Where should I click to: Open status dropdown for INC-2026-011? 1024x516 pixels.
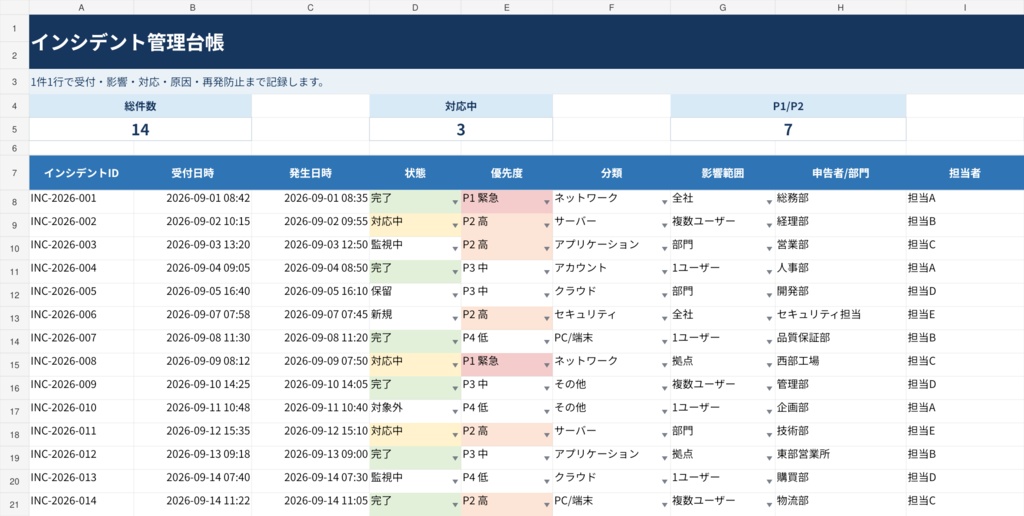(x=455, y=435)
